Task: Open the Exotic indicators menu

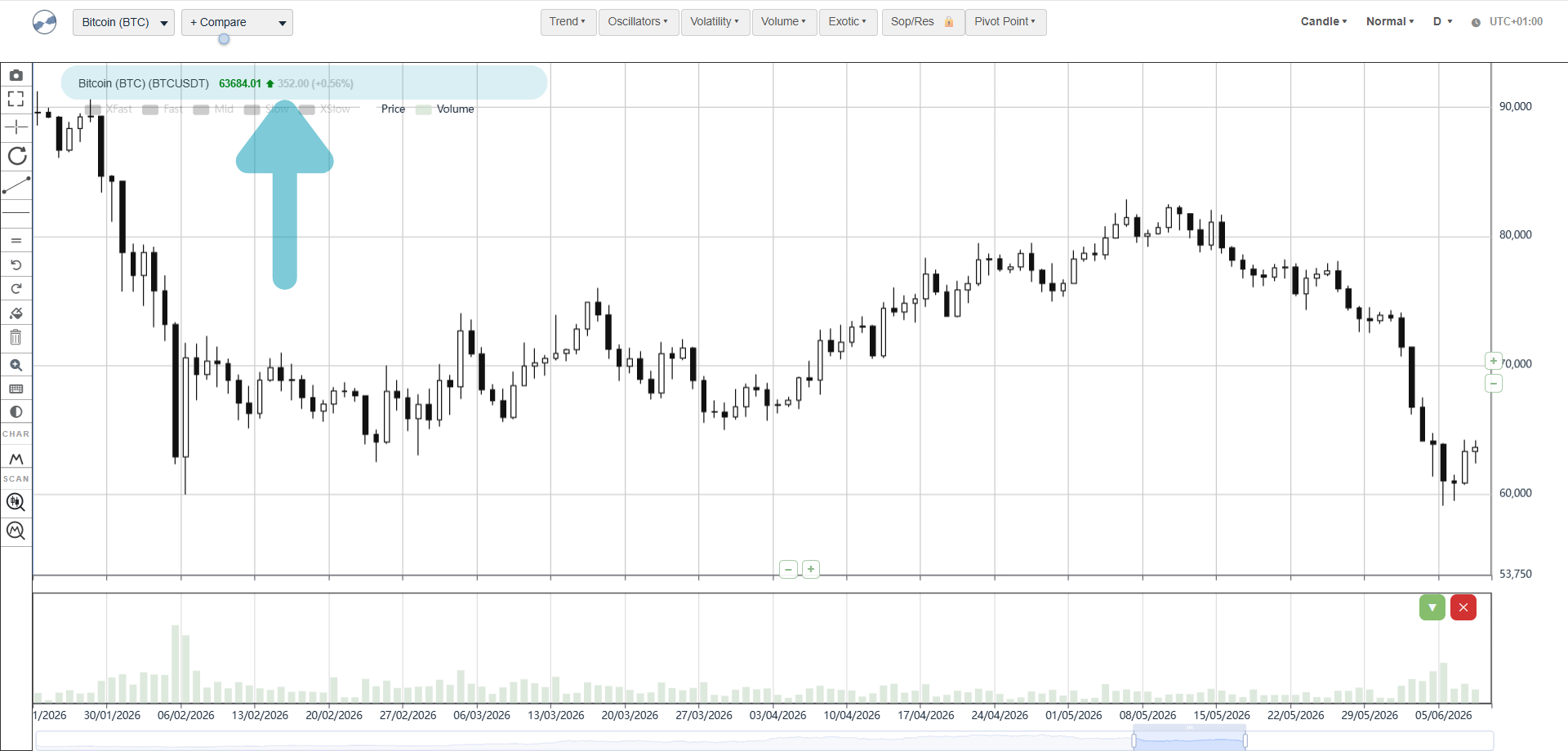Action: tap(848, 22)
